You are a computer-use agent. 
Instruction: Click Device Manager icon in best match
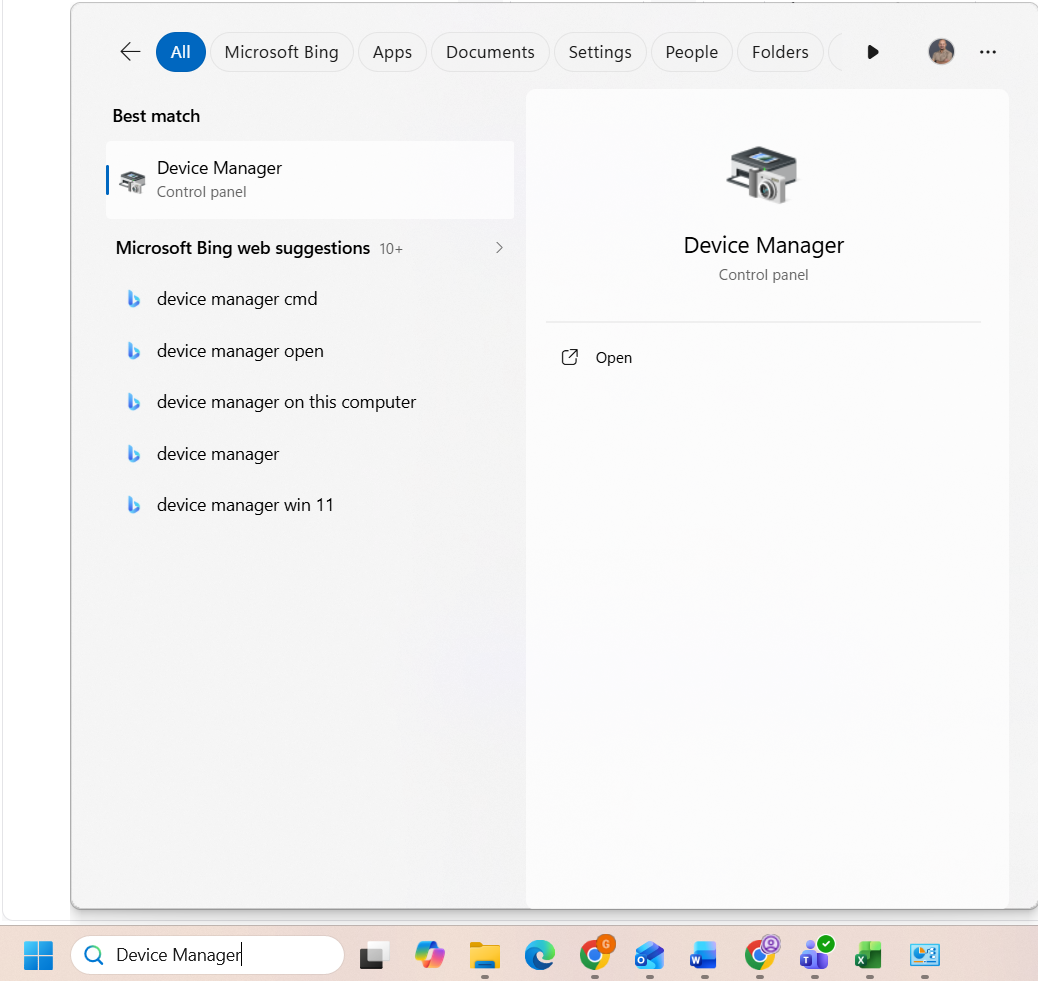pyautogui.click(x=132, y=181)
